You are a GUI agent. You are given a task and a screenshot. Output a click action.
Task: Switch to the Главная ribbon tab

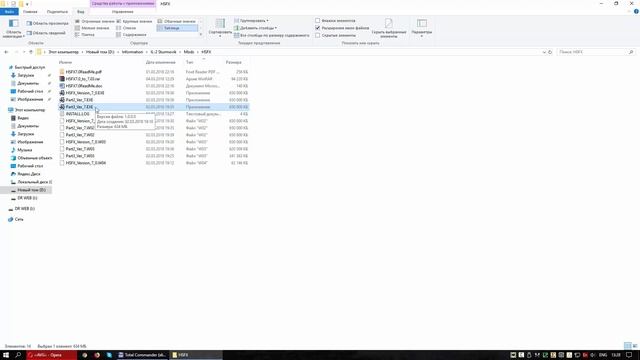30,12
